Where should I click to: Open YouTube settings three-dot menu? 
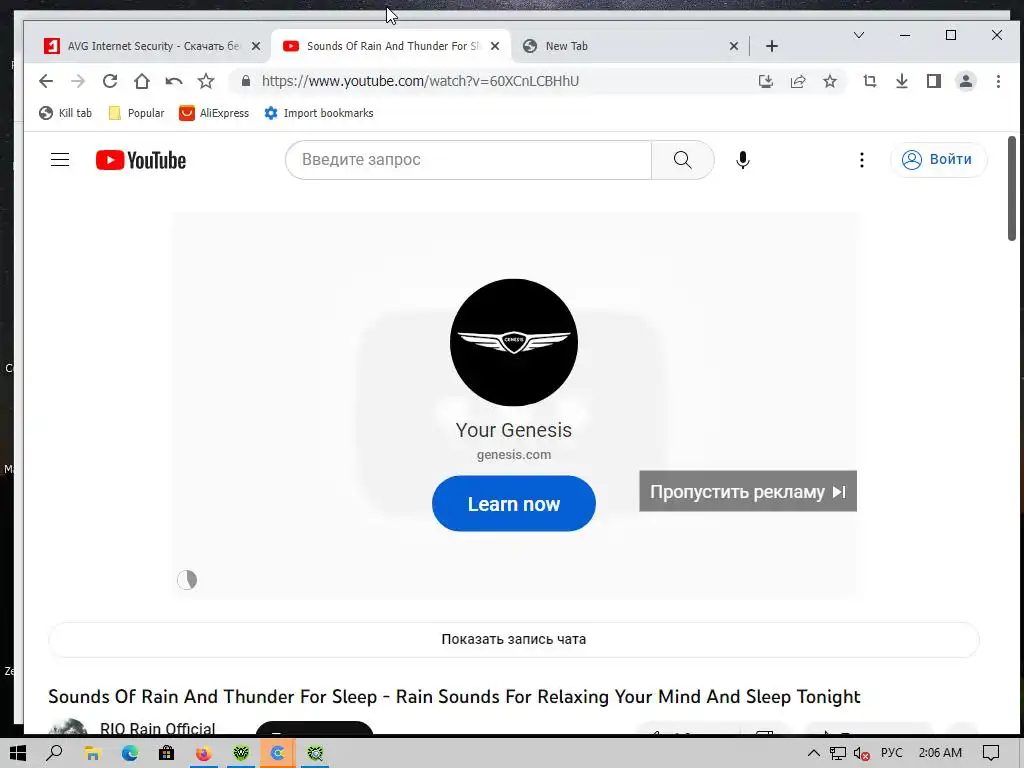point(861,160)
